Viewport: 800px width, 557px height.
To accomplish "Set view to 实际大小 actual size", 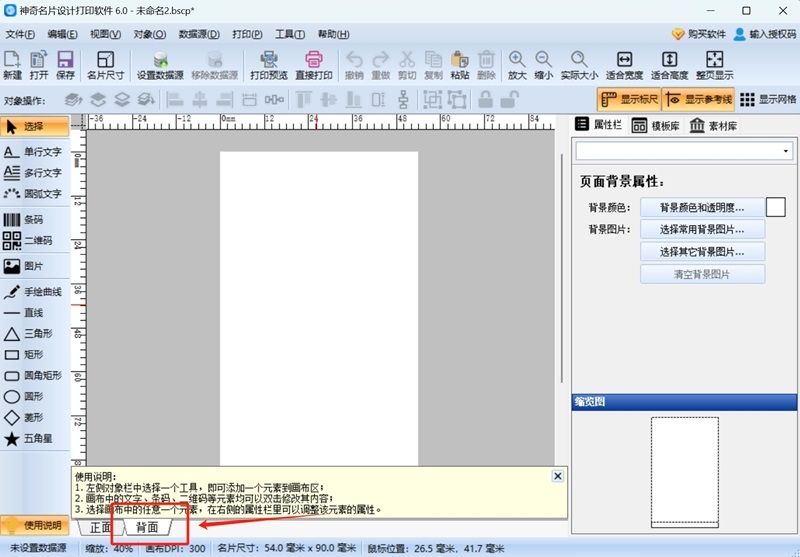I will tap(579, 65).
